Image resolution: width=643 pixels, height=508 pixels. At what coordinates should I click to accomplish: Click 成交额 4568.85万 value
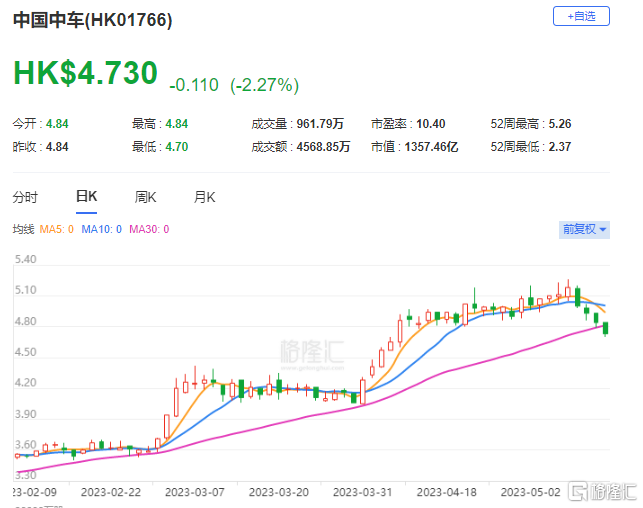pos(323,147)
